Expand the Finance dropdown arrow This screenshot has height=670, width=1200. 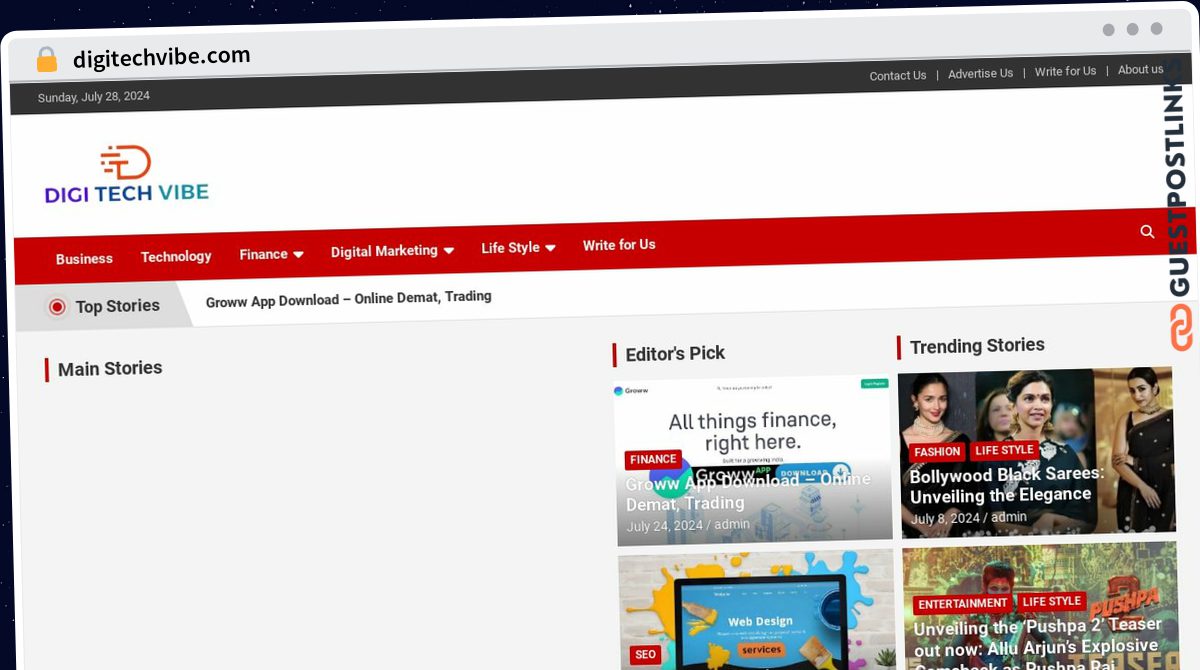(298, 254)
